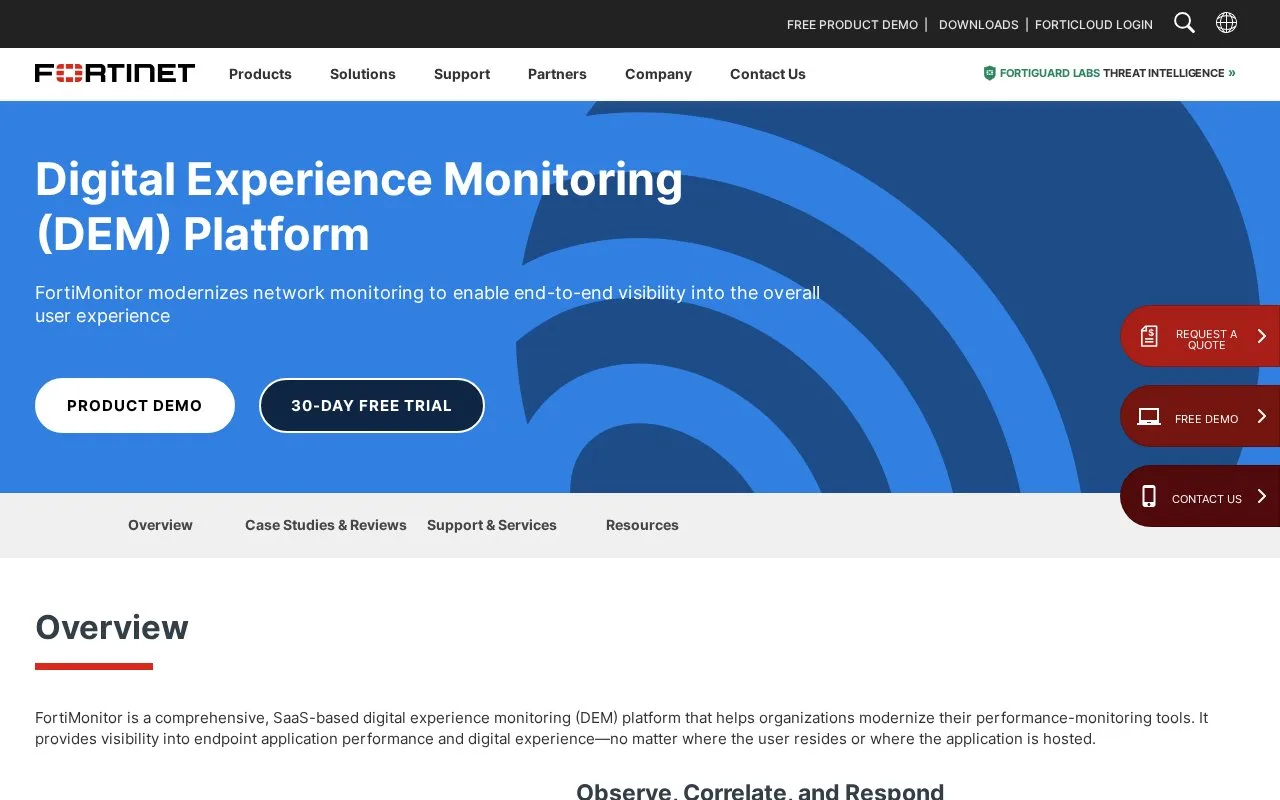
Task: Start the 30-Day Free Trial
Action: coord(372,405)
